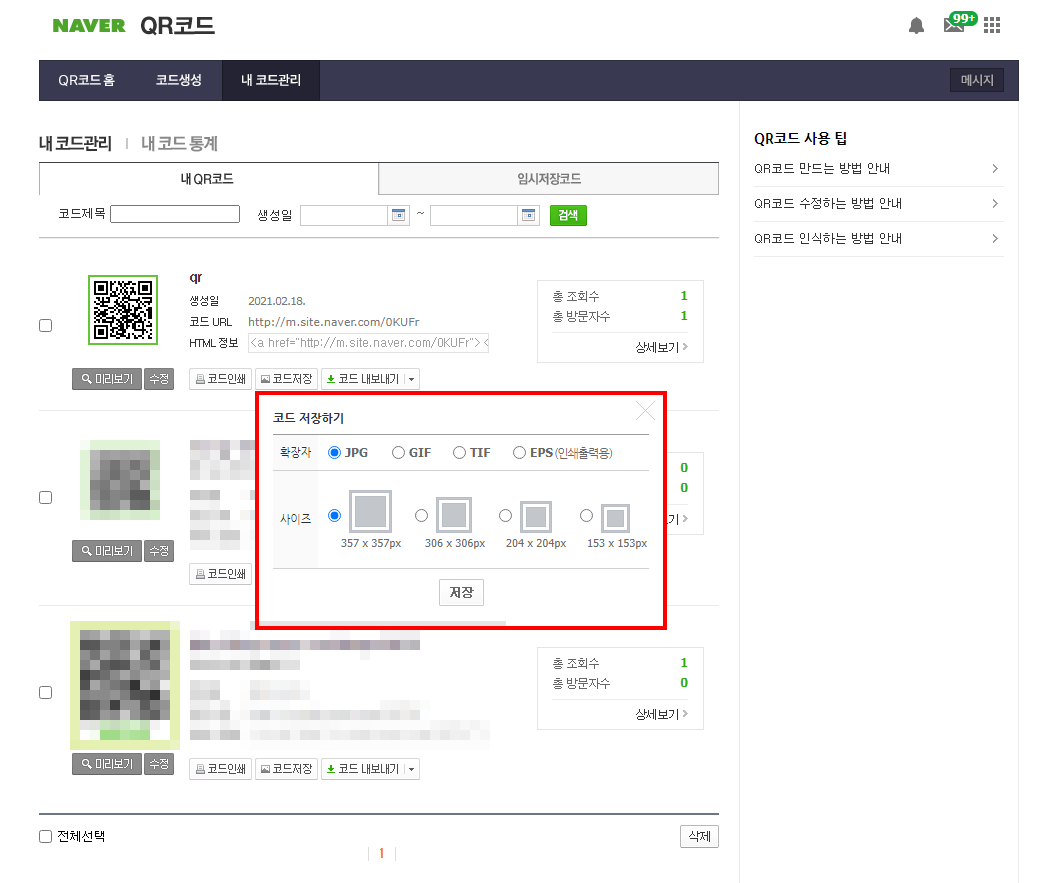The width and height of the screenshot is (1046, 883).
Task: Select the EPS print extension radio button
Action: 519,453
